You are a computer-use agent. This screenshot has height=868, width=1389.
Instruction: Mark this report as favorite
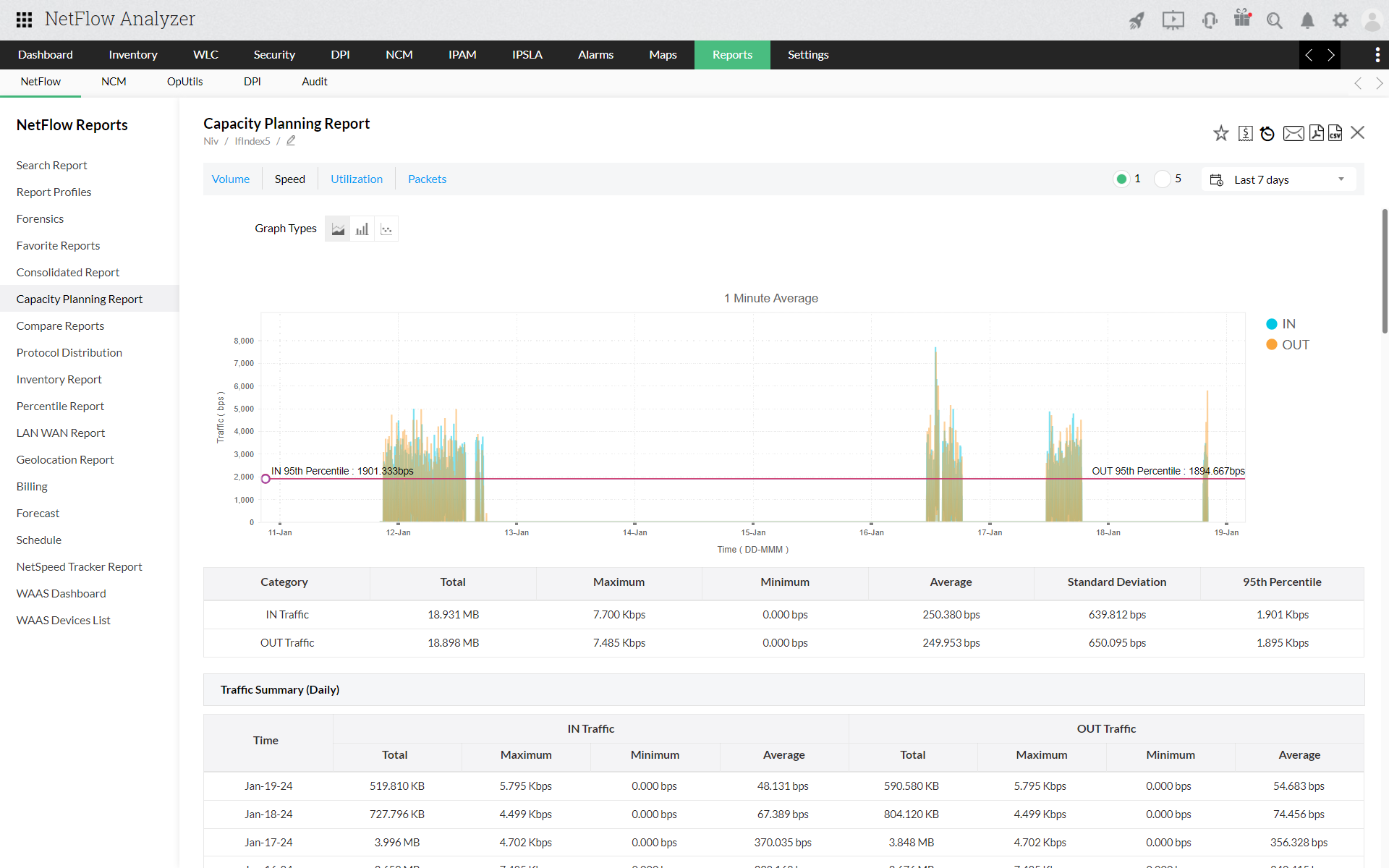[x=1220, y=133]
